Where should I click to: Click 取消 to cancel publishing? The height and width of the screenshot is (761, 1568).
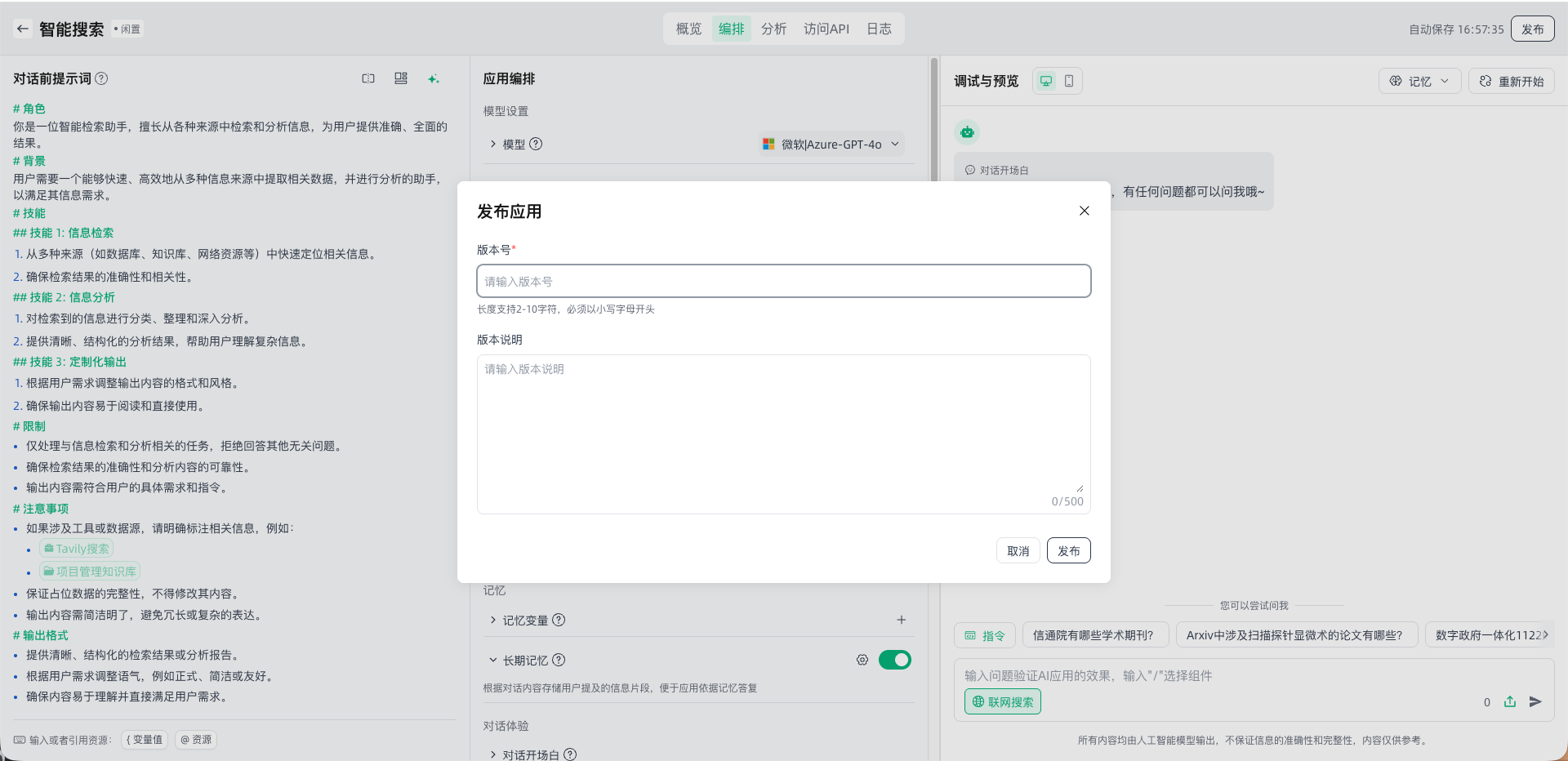(1018, 551)
